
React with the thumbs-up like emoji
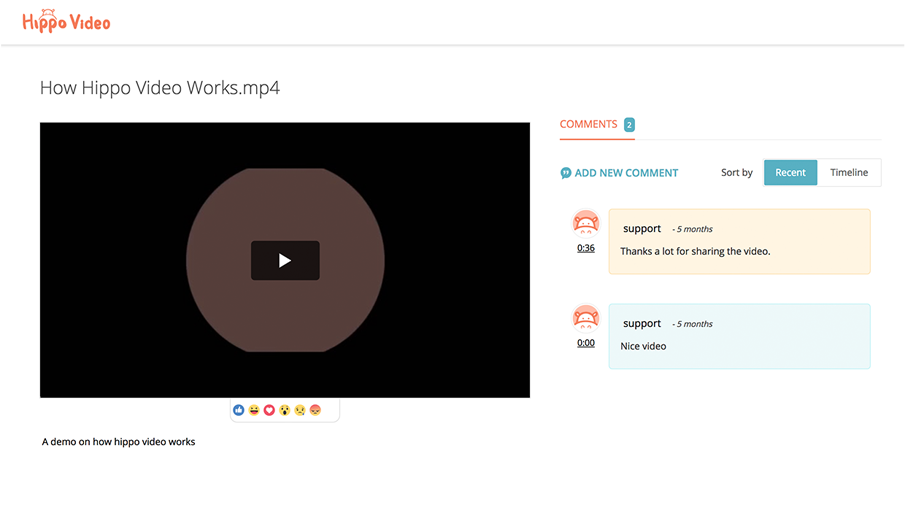pyautogui.click(x=238, y=410)
